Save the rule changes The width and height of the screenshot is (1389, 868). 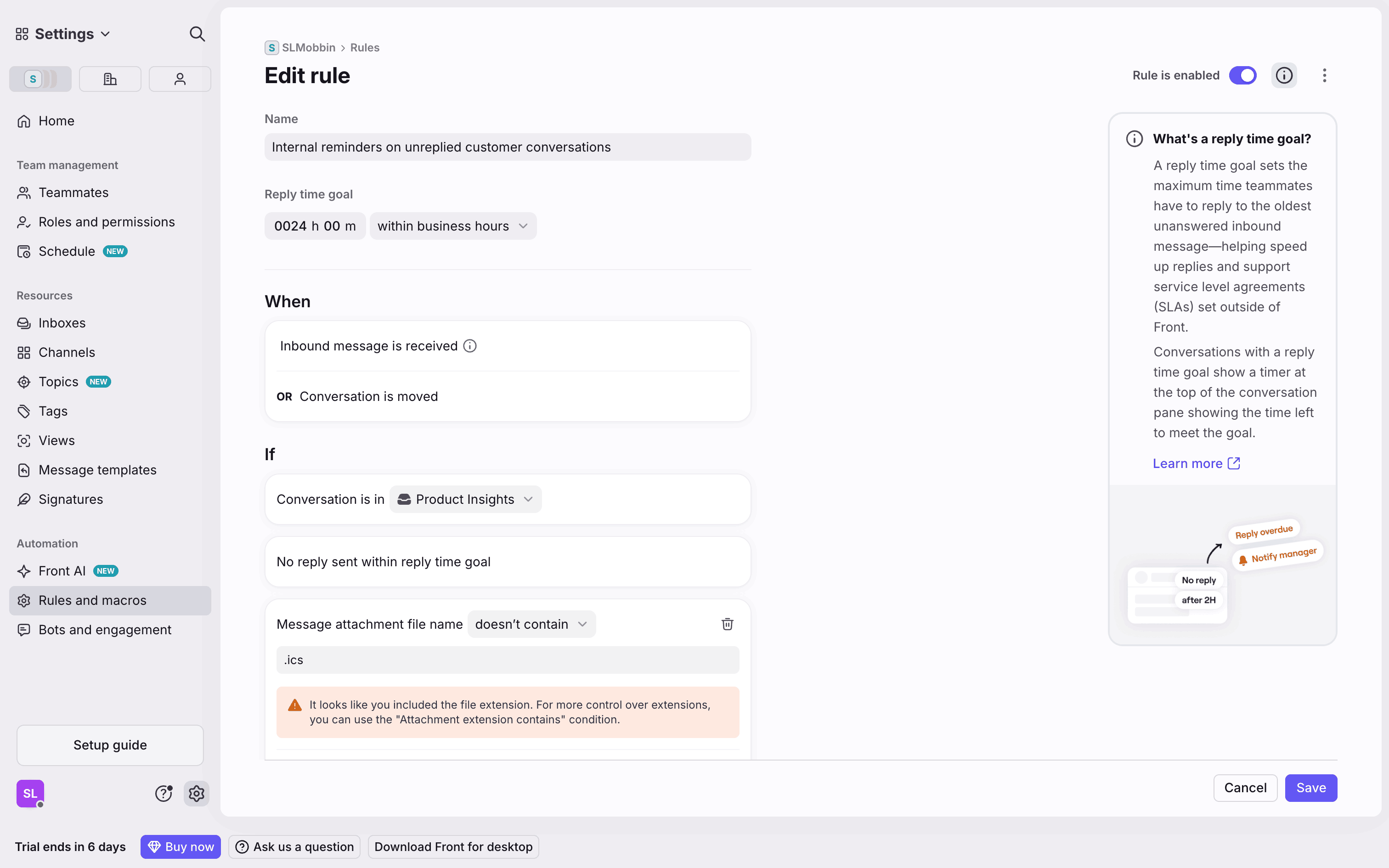tap(1311, 788)
